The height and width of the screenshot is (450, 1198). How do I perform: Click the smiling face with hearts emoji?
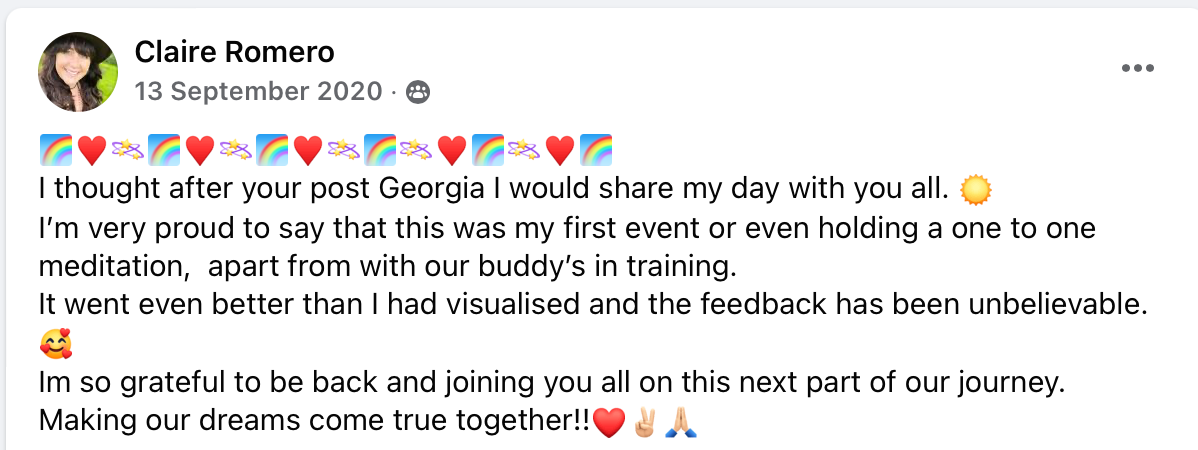coord(57,348)
